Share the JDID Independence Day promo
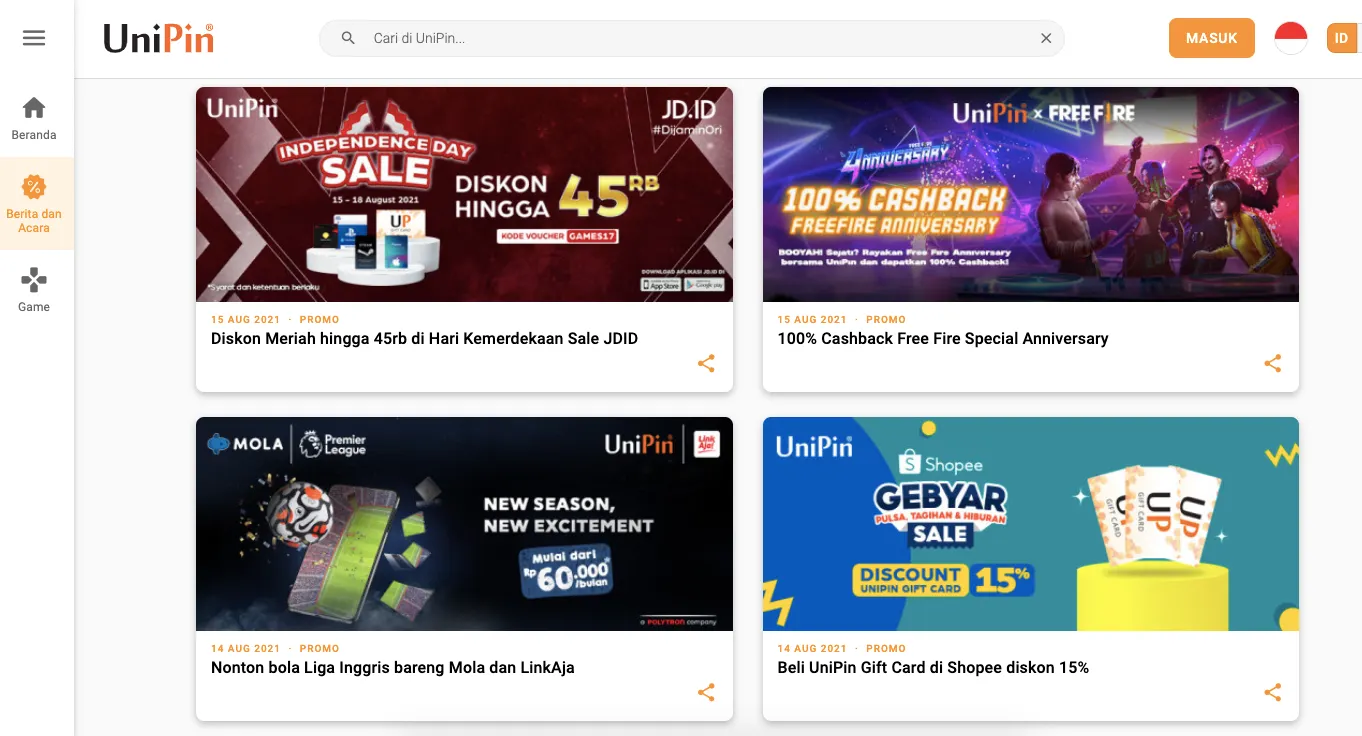Screen dimensions: 1362x736 coord(706,363)
